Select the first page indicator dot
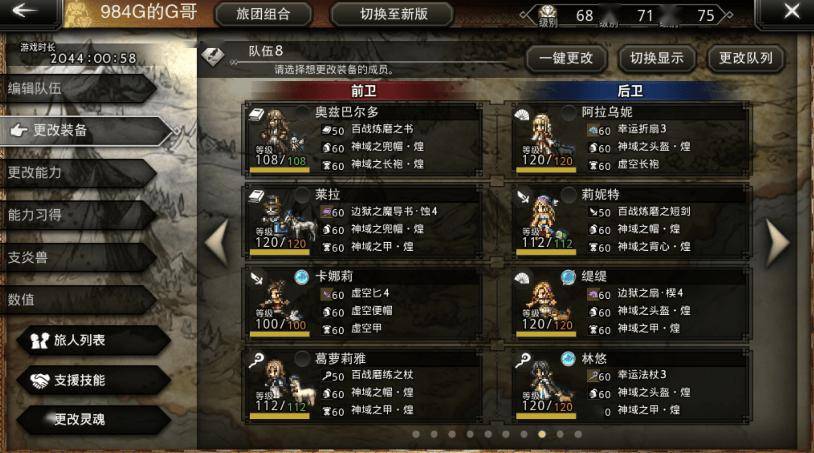The width and height of the screenshot is (814, 453). 416,434
